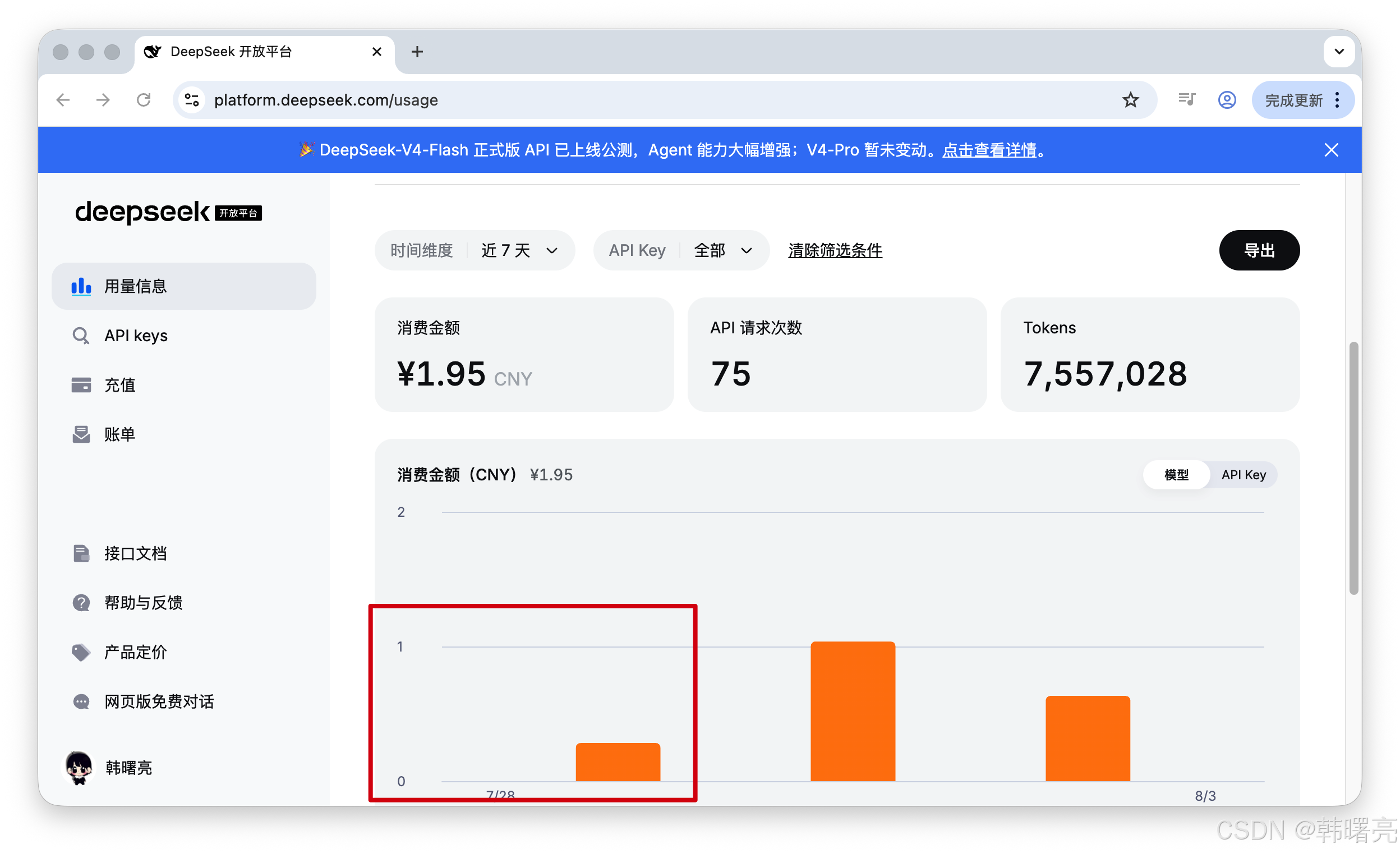Select the DeepSeek 开放平台 browser tab
The height and width of the screenshot is (853, 1400).
coord(264,52)
